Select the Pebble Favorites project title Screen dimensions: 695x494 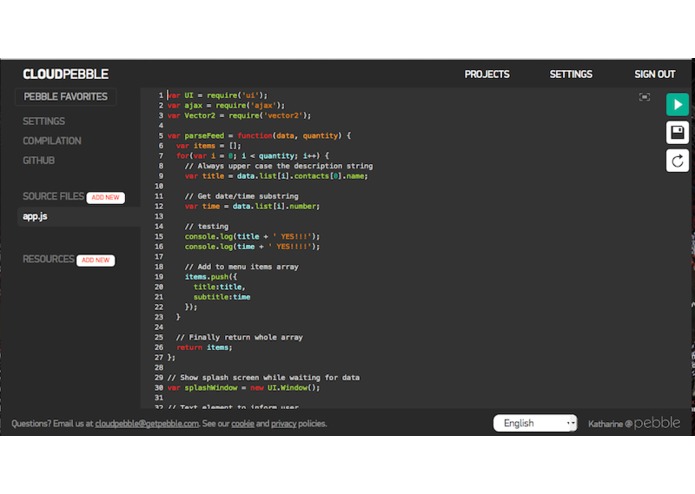pyautogui.click(x=66, y=97)
